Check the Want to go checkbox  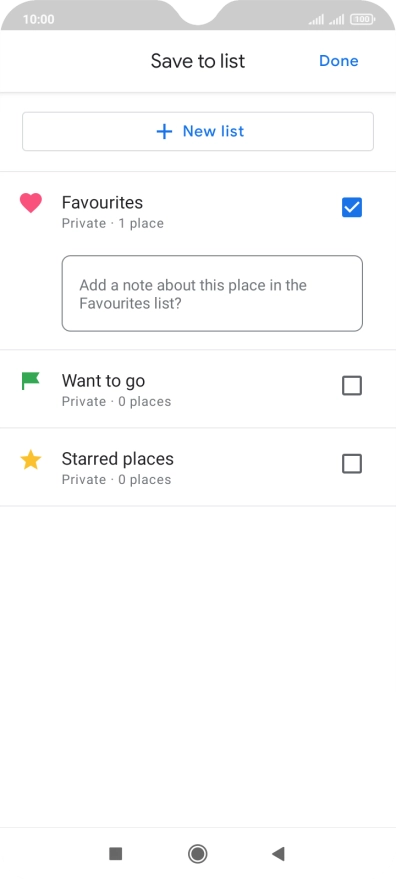(352, 386)
